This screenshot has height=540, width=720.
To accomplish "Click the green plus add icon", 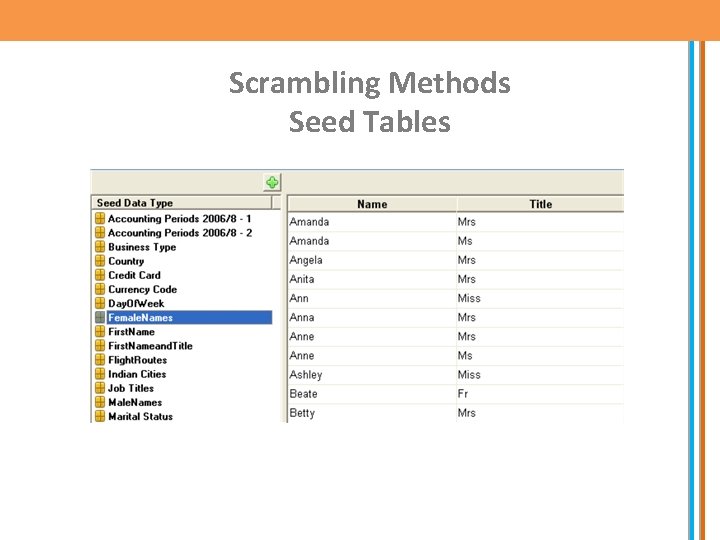I will coord(272,182).
